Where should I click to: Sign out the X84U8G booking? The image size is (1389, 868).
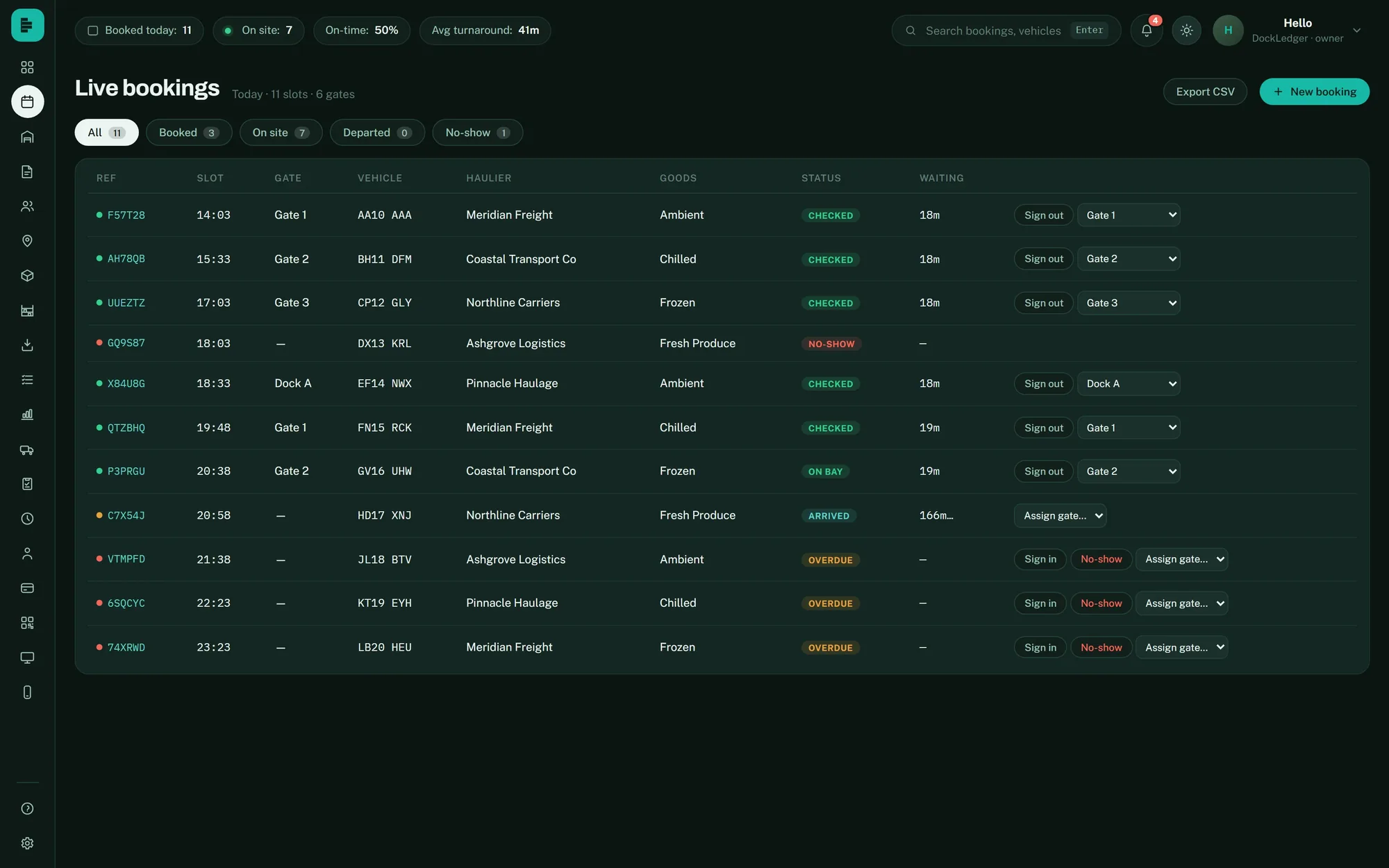pos(1044,383)
